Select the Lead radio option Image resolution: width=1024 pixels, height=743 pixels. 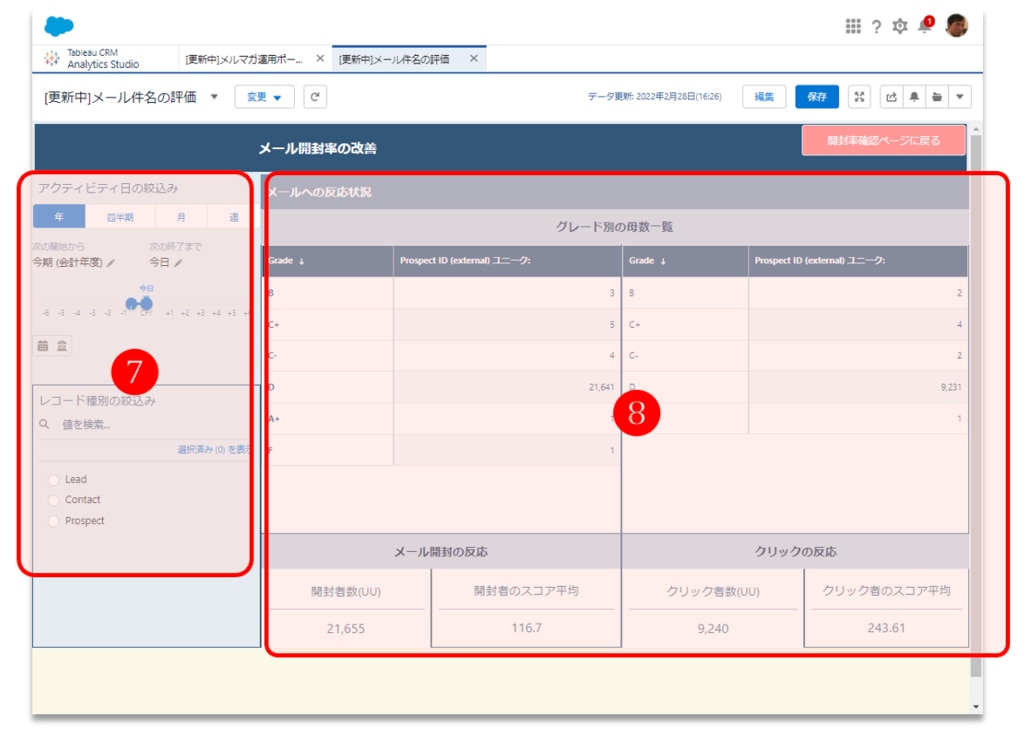tap(54, 479)
